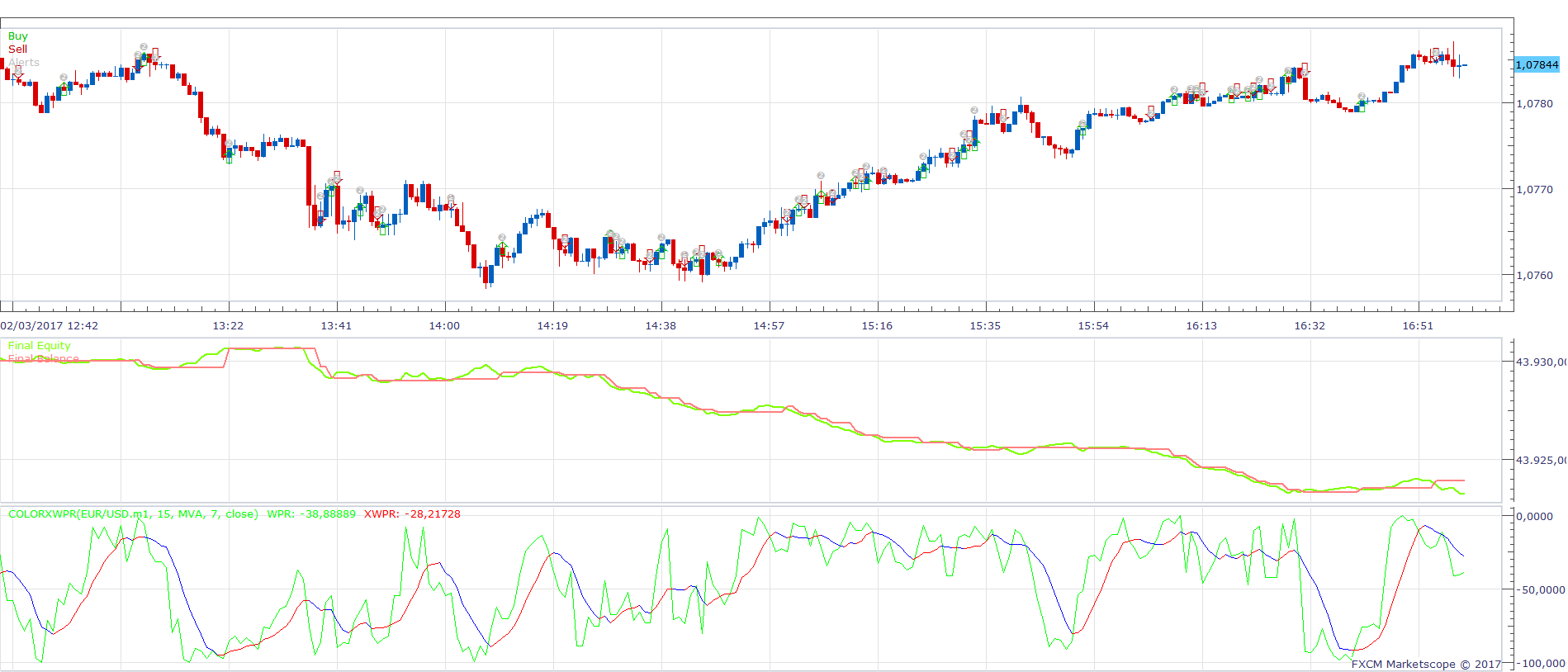
Task: Click the 14:00 time axis label
Action: [444, 326]
